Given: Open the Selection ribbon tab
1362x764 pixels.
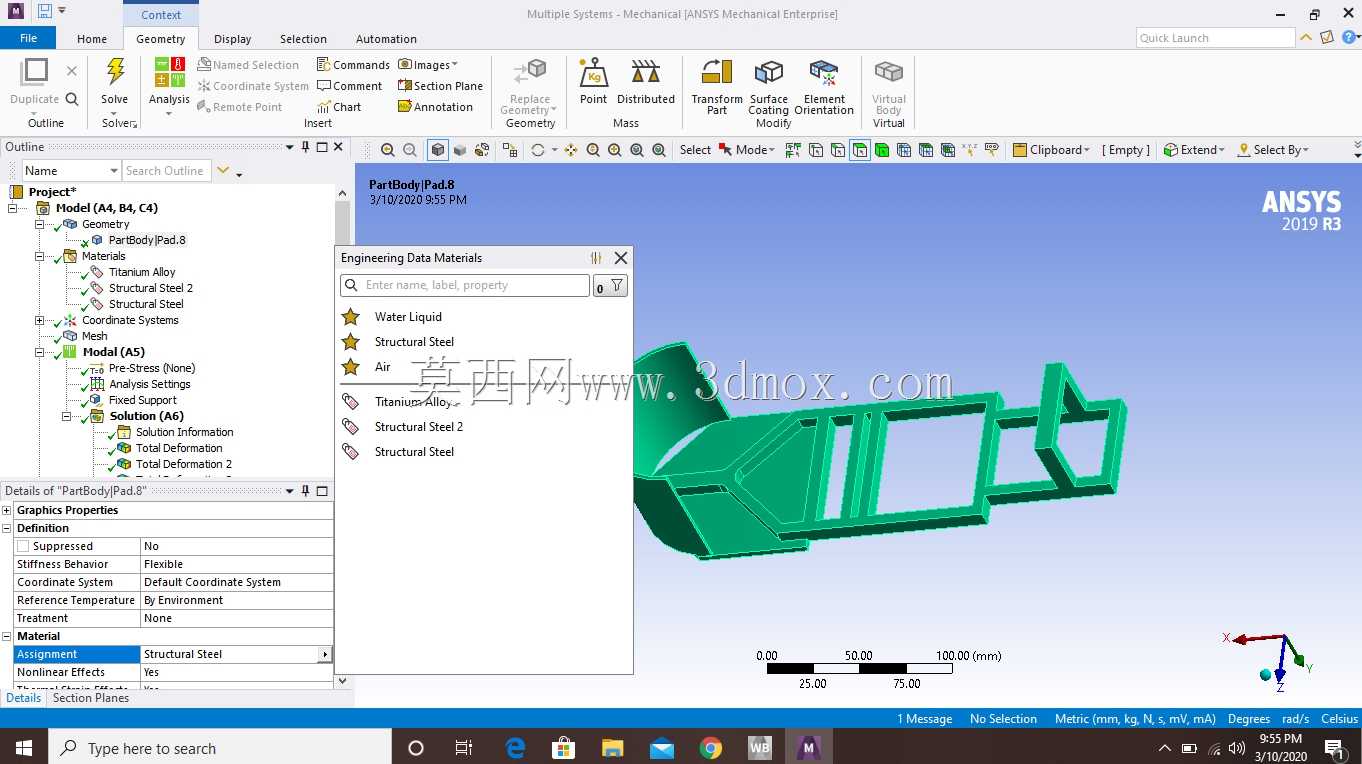Looking at the screenshot, I should coord(303,39).
